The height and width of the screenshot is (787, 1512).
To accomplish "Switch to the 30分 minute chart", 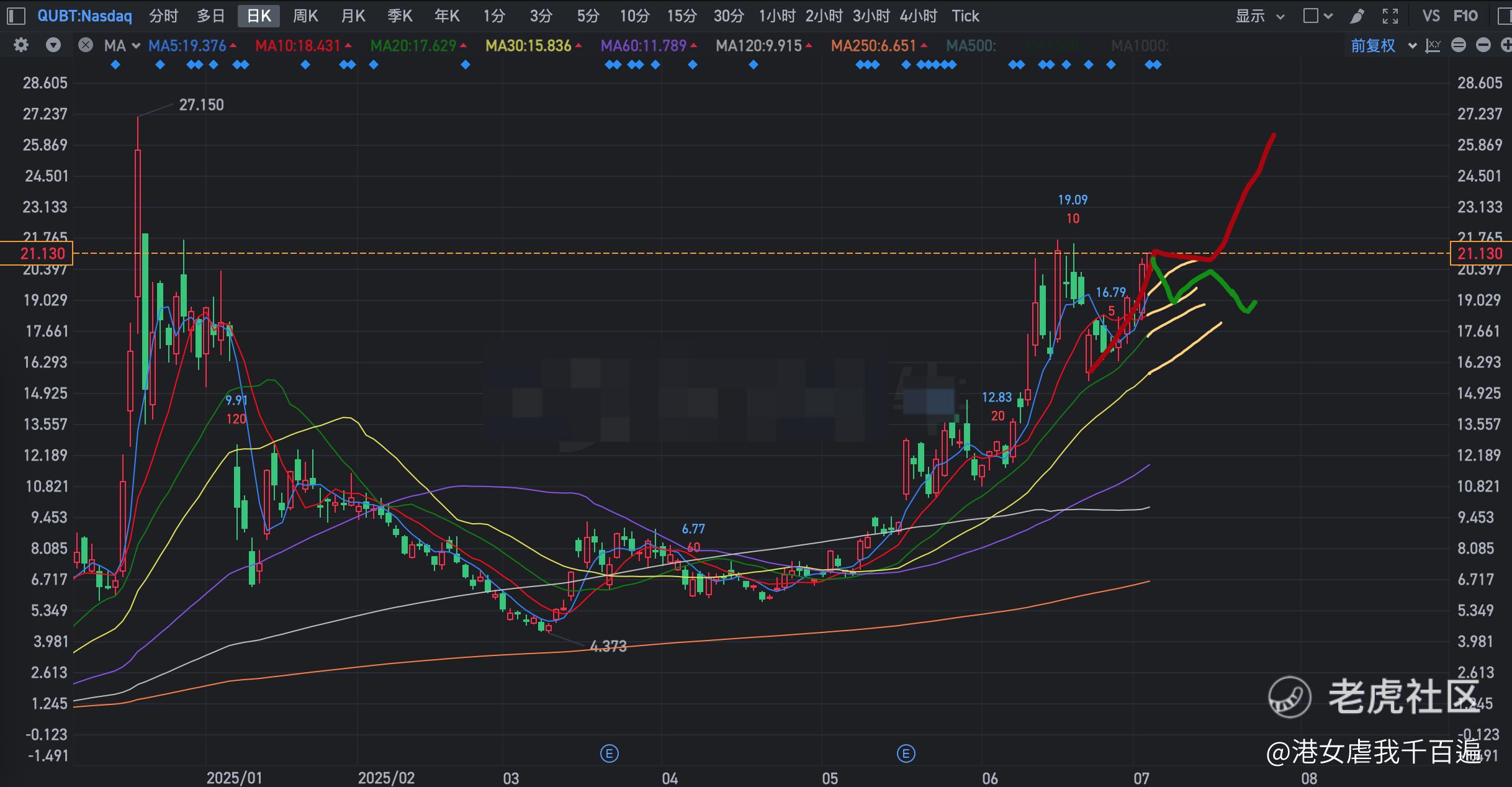I will click(729, 16).
